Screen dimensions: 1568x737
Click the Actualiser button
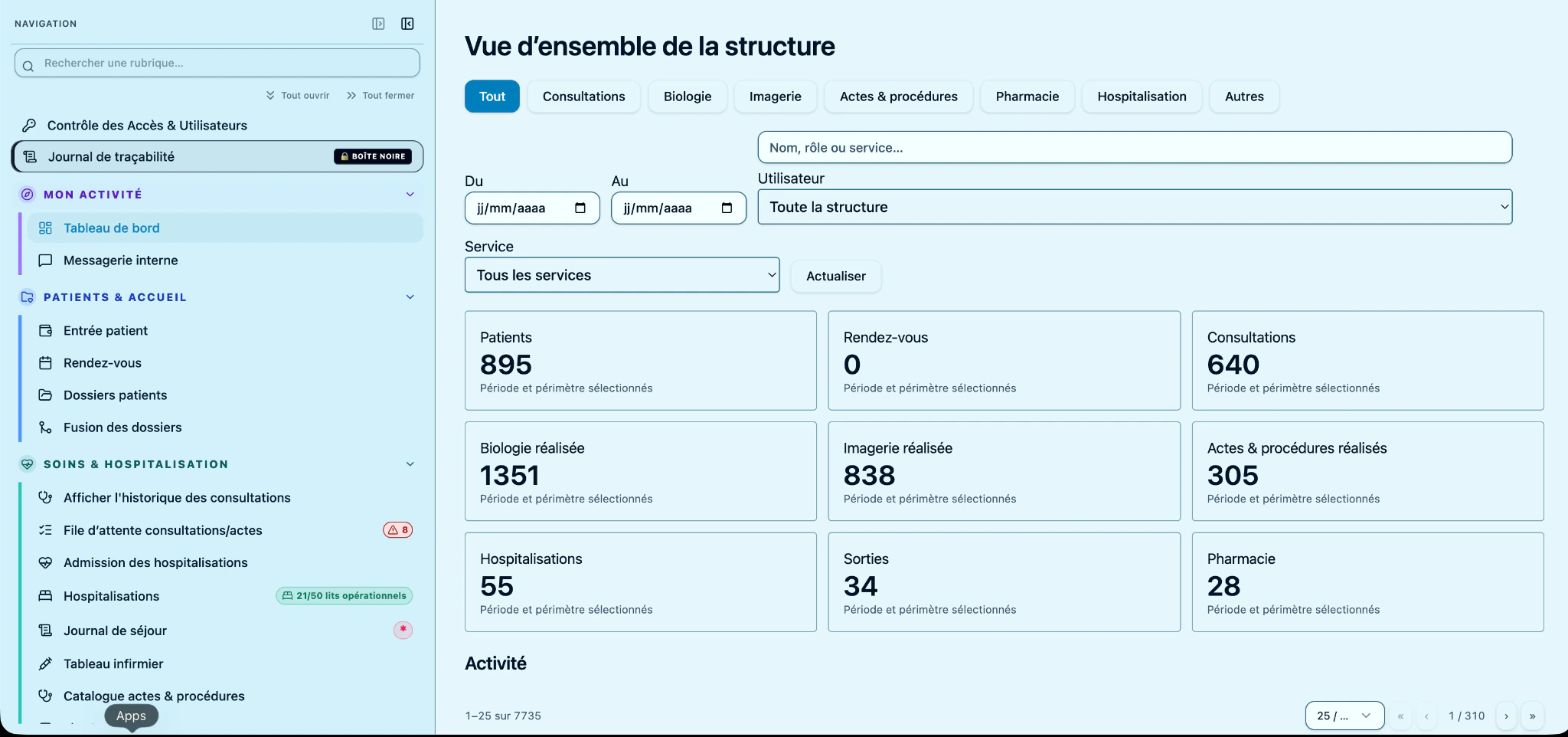click(836, 276)
